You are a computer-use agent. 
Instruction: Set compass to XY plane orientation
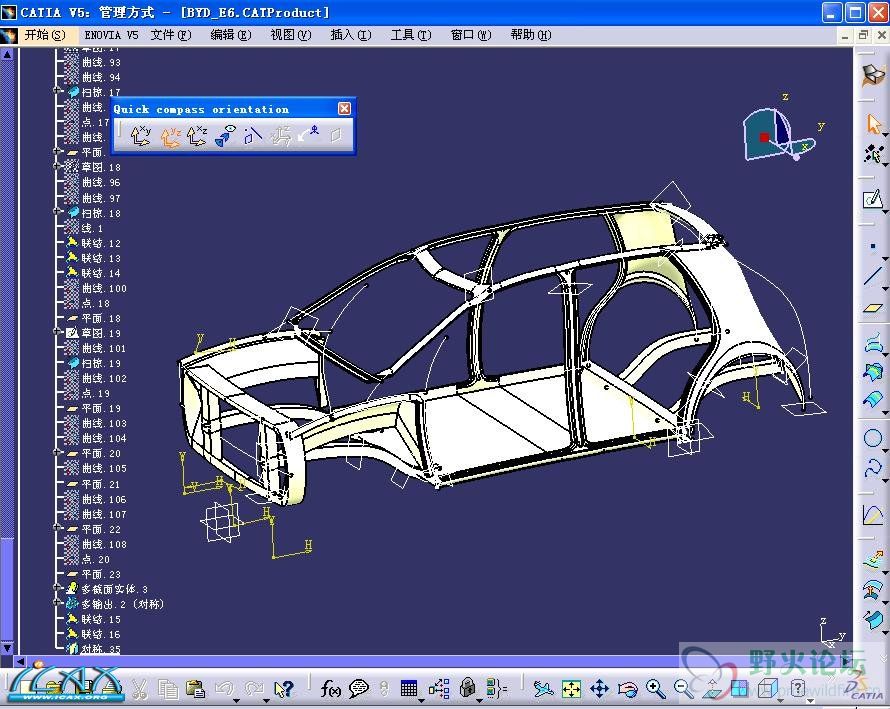point(140,136)
